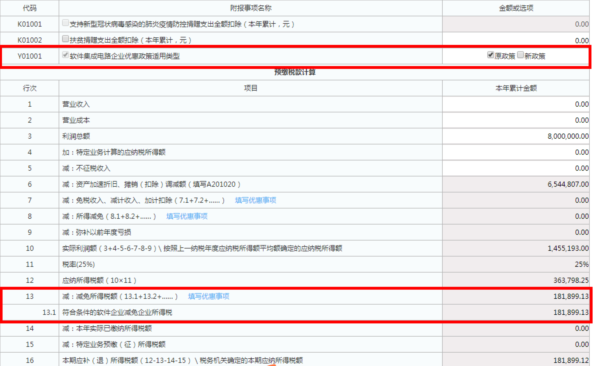This screenshot has height=367, width=596.
Task: Open 填写优惠事项 link in row 8
Action: 187,216
